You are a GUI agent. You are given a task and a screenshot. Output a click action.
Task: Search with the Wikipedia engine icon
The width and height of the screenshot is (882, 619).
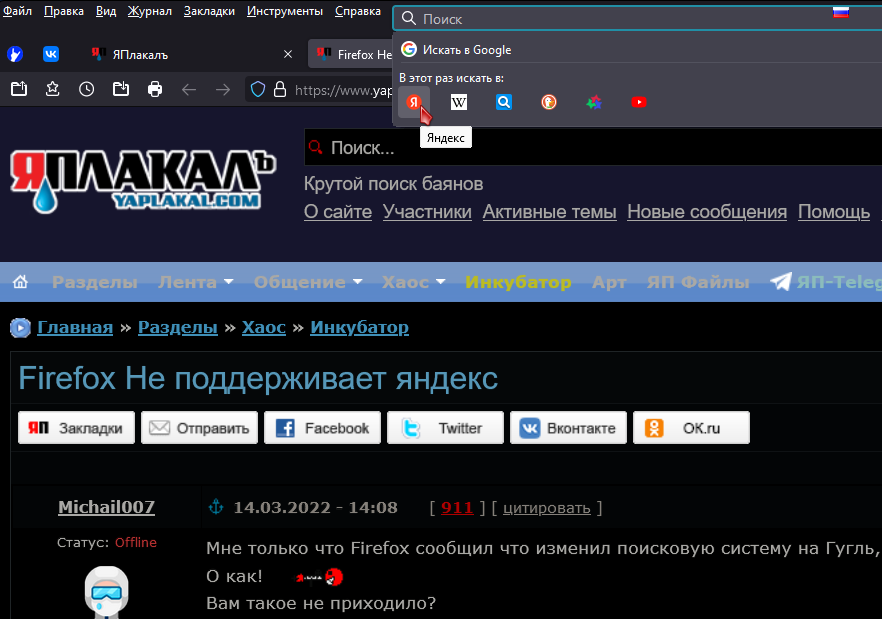459,102
